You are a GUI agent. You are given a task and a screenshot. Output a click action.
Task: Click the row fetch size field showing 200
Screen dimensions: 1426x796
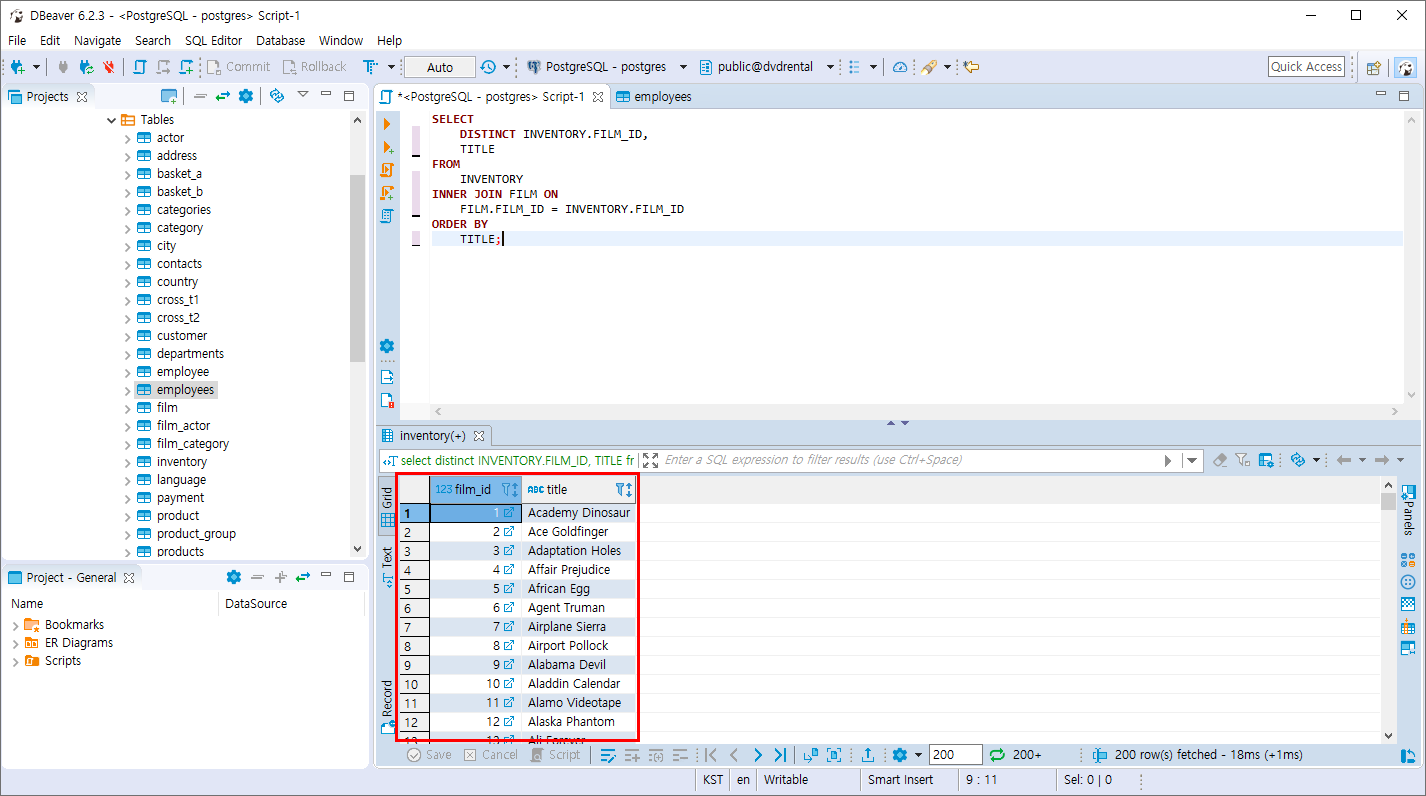[955, 755]
